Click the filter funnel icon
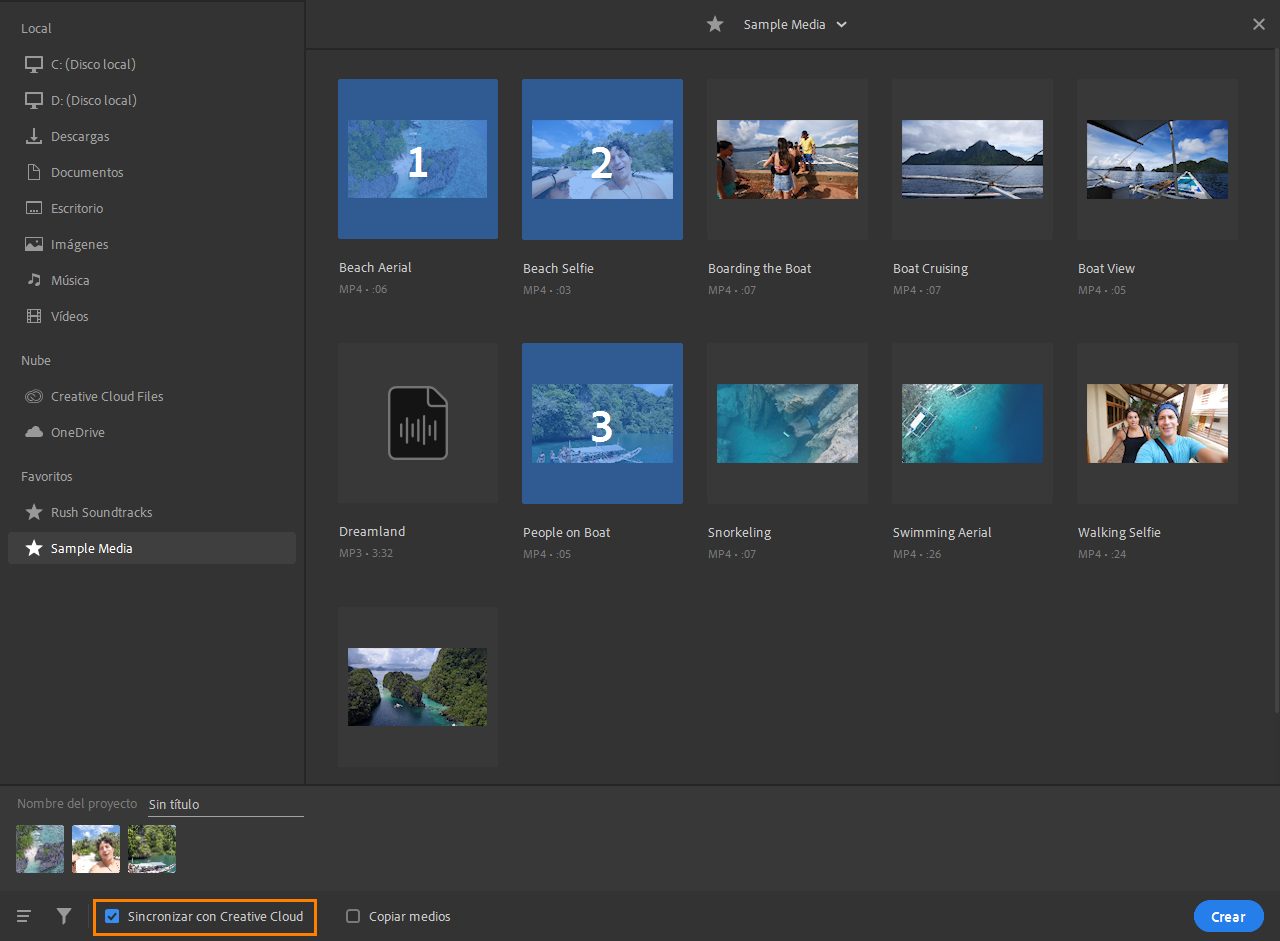Viewport: 1280px width, 941px height. (64, 916)
